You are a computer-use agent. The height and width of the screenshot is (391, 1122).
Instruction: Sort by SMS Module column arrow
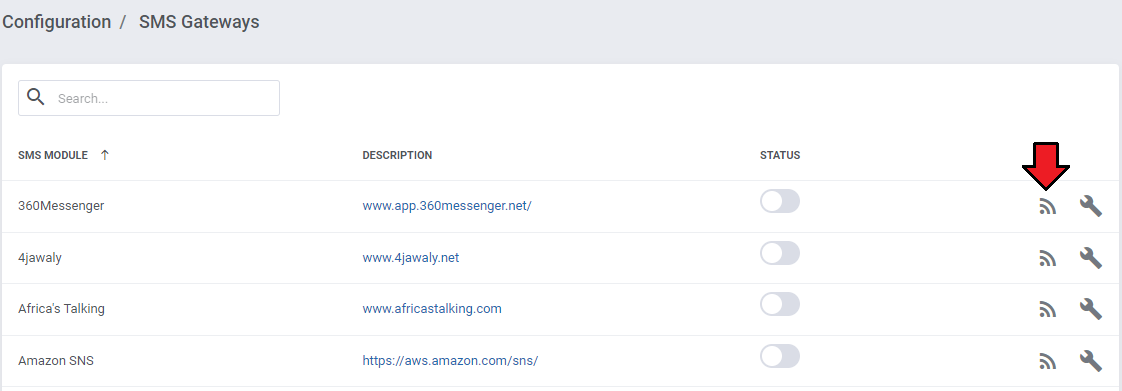(104, 155)
